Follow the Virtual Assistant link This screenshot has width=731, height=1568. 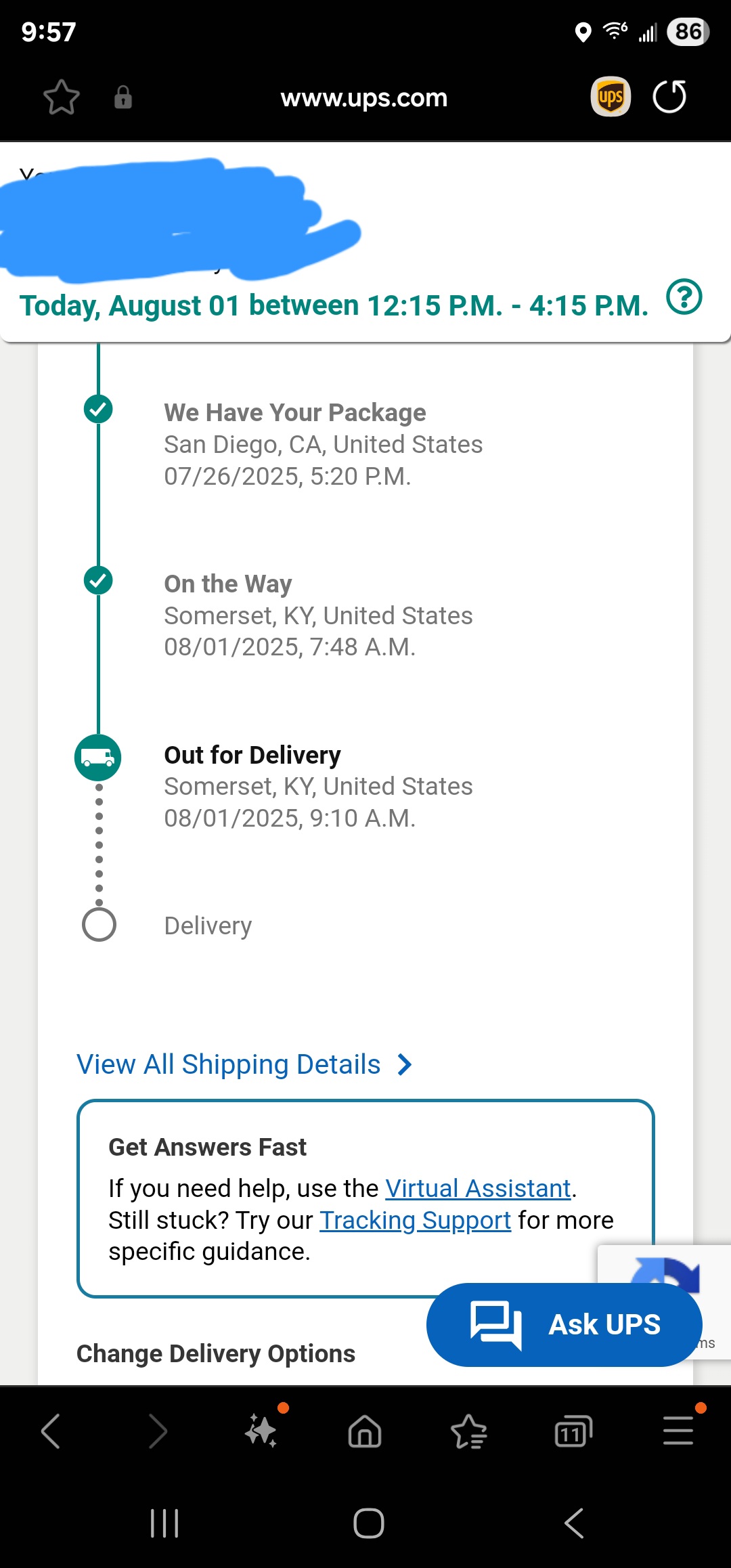[479, 1188]
